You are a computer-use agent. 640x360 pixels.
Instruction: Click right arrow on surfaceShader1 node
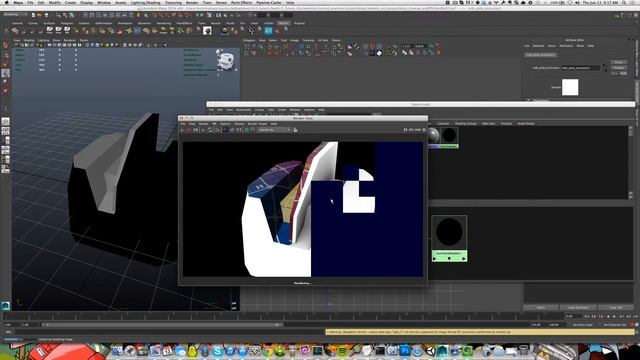click(x=464, y=258)
